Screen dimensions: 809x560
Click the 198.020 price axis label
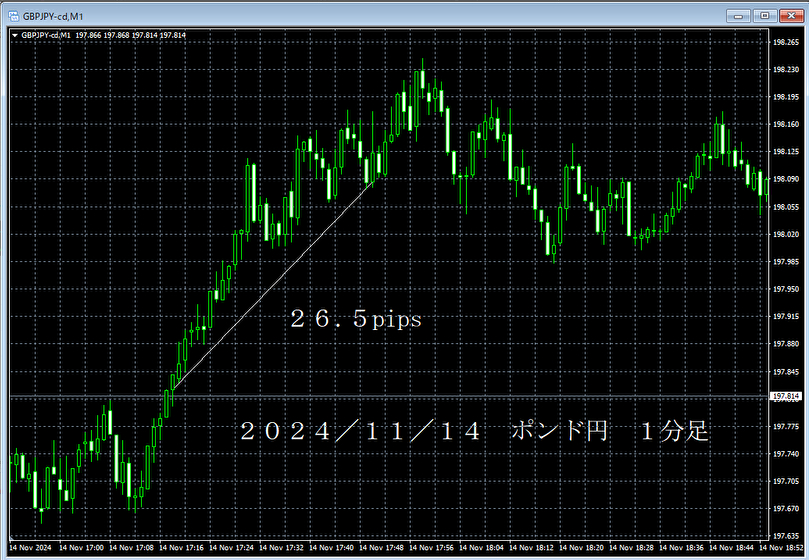785,234
